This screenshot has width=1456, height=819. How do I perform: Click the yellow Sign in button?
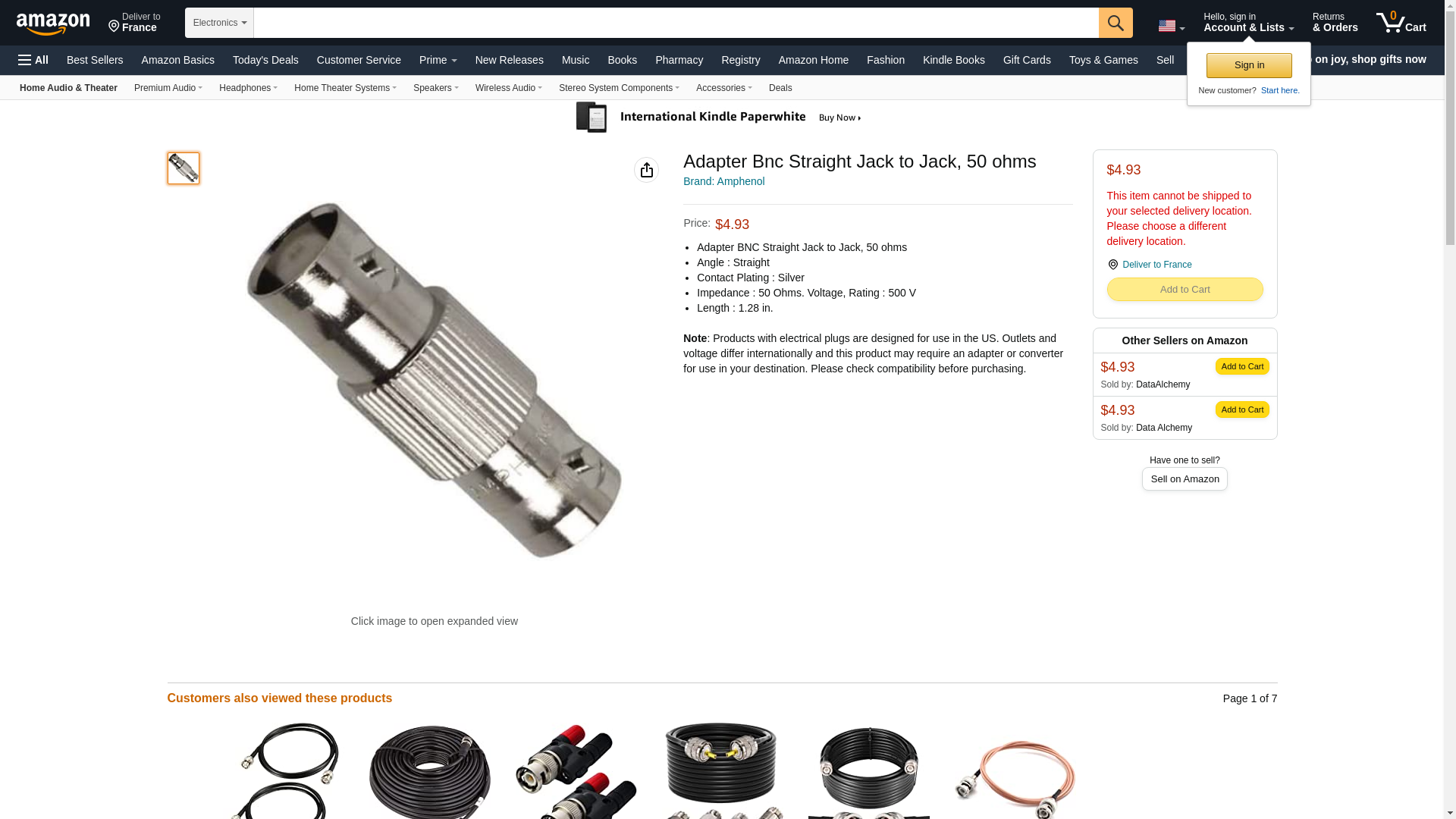click(x=1249, y=65)
